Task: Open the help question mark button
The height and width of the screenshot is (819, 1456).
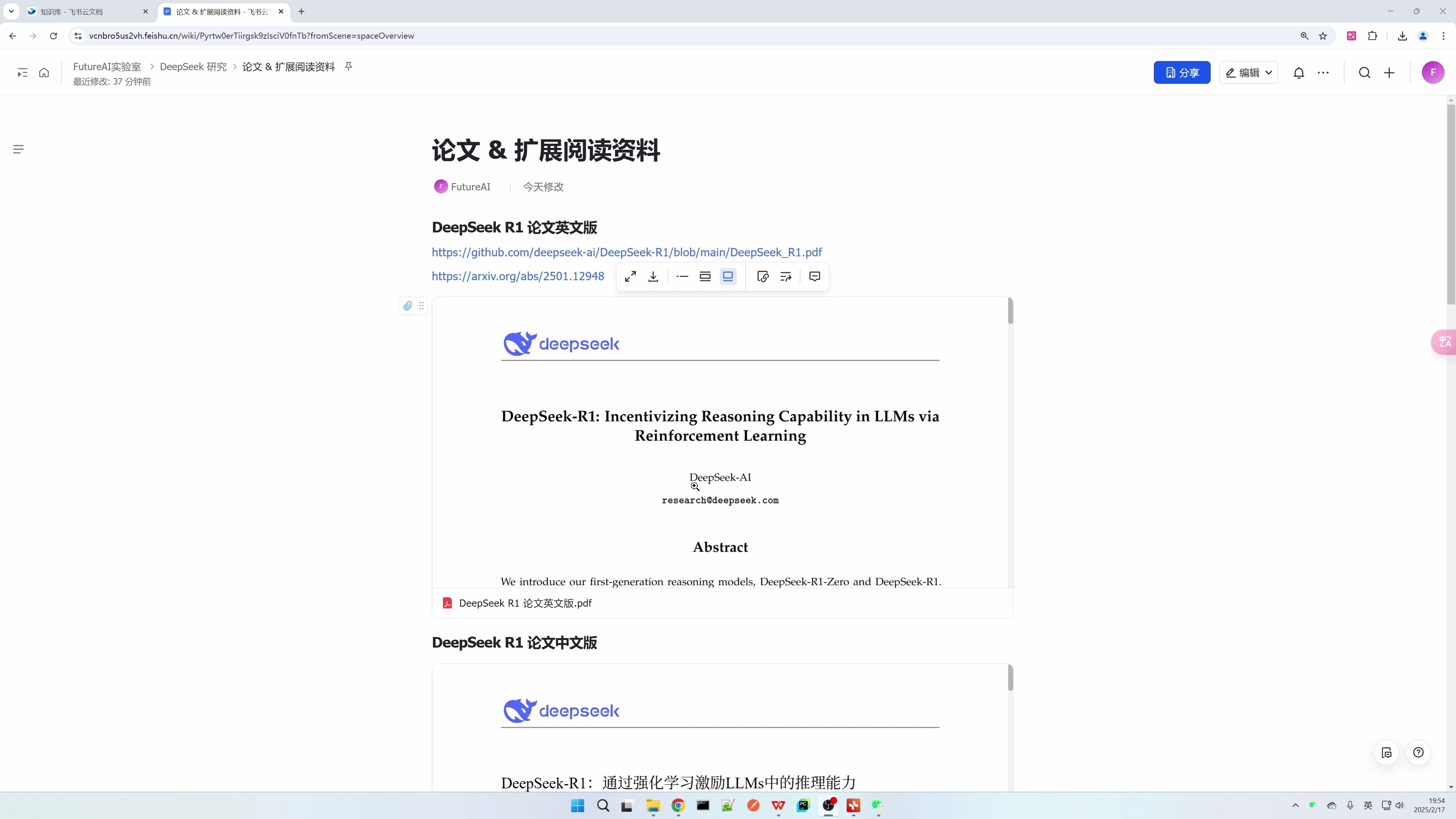Action: (1418, 752)
